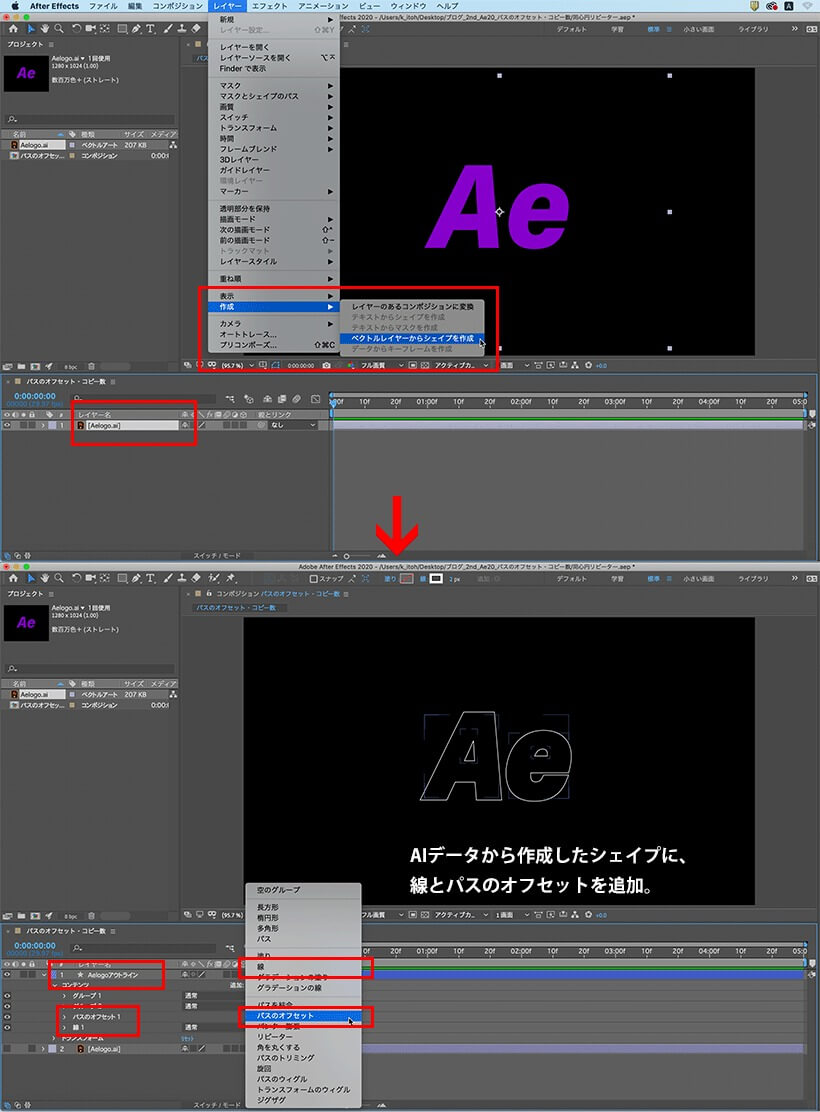The height and width of the screenshot is (1112, 820).
Task: Click zoom-in mountain icon in upper timeline
Action: (x=382, y=556)
